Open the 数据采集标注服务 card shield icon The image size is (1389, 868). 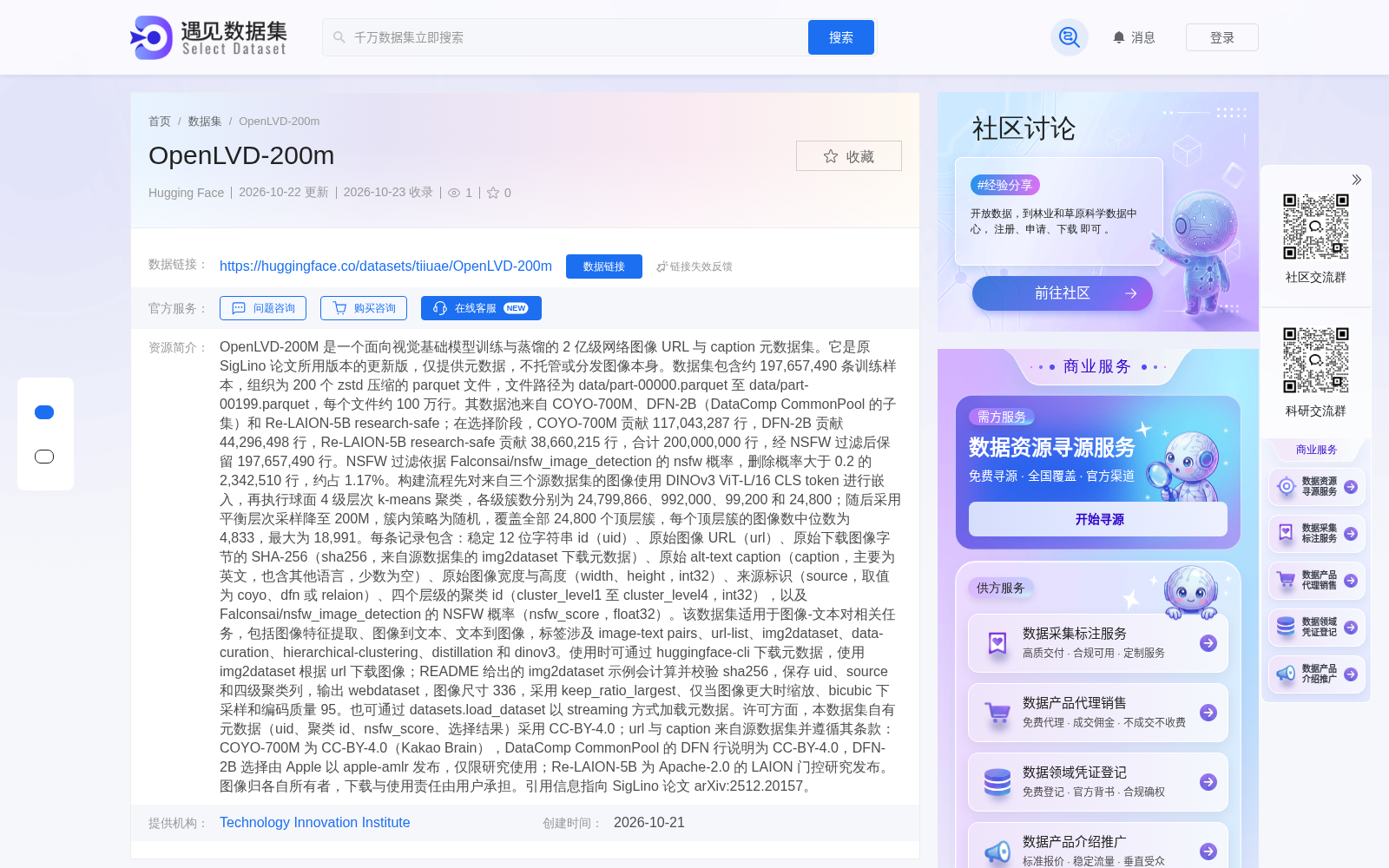pyautogui.click(x=997, y=643)
